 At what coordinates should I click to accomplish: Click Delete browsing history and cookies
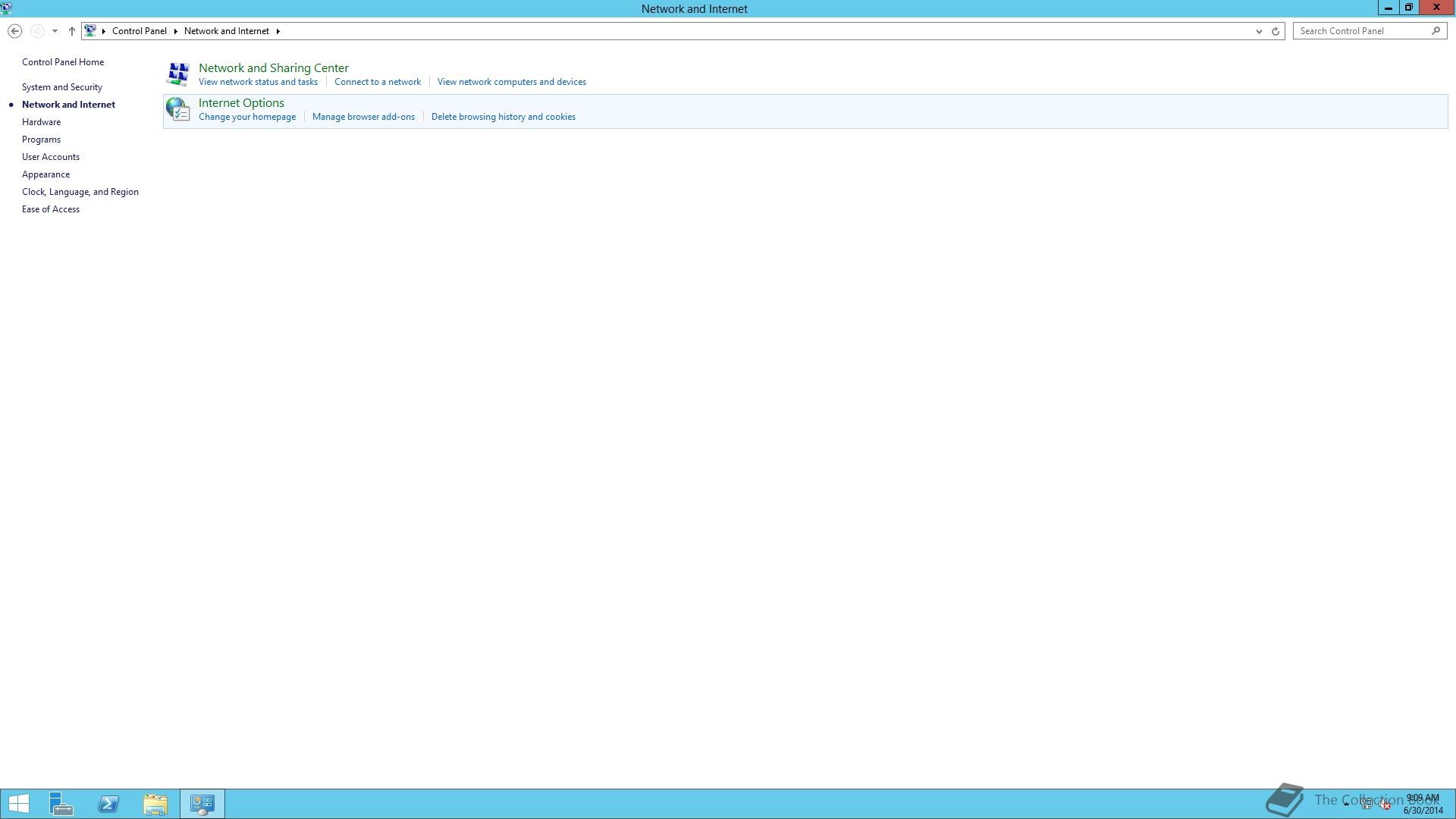click(x=503, y=117)
